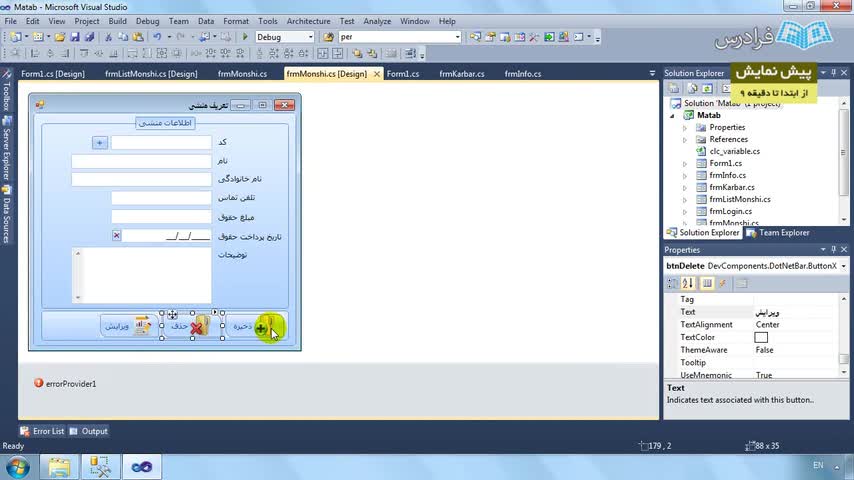Click Bring to Front layout icon
Viewport: 854px width, 480px height.
[x=357, y=53]
